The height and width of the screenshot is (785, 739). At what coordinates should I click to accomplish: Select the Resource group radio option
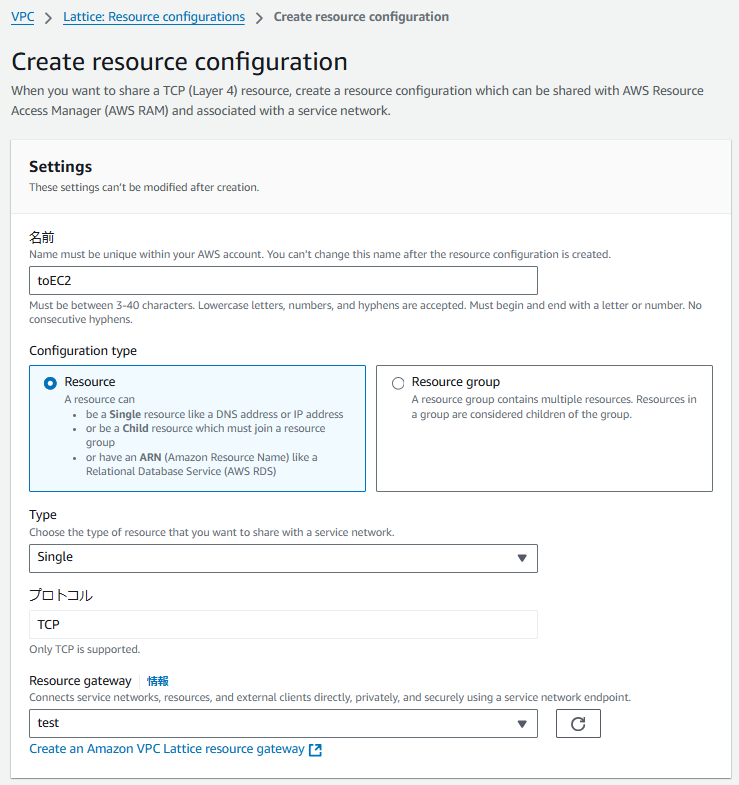tap(398, 383)
